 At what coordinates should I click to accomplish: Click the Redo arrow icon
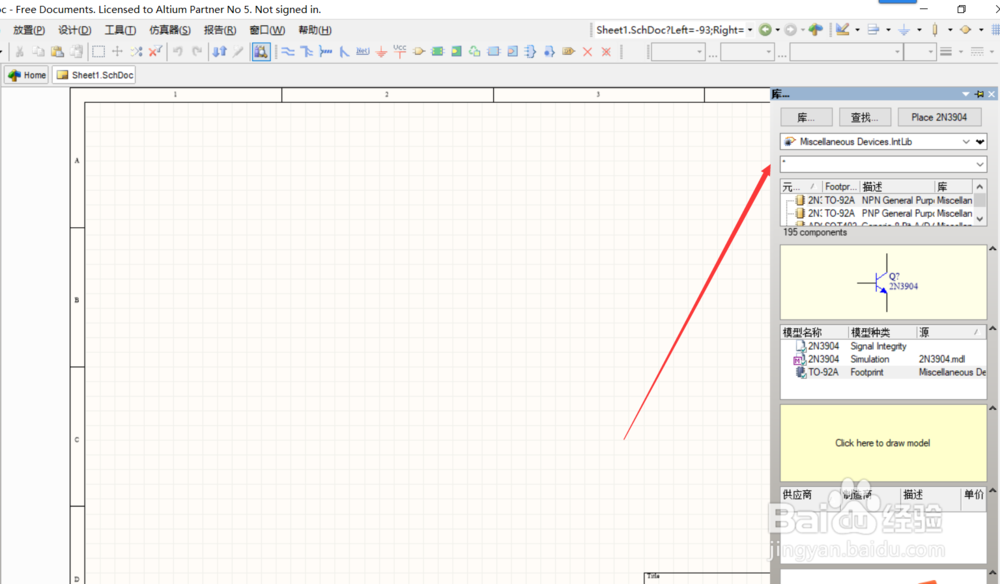click(197, 52)
